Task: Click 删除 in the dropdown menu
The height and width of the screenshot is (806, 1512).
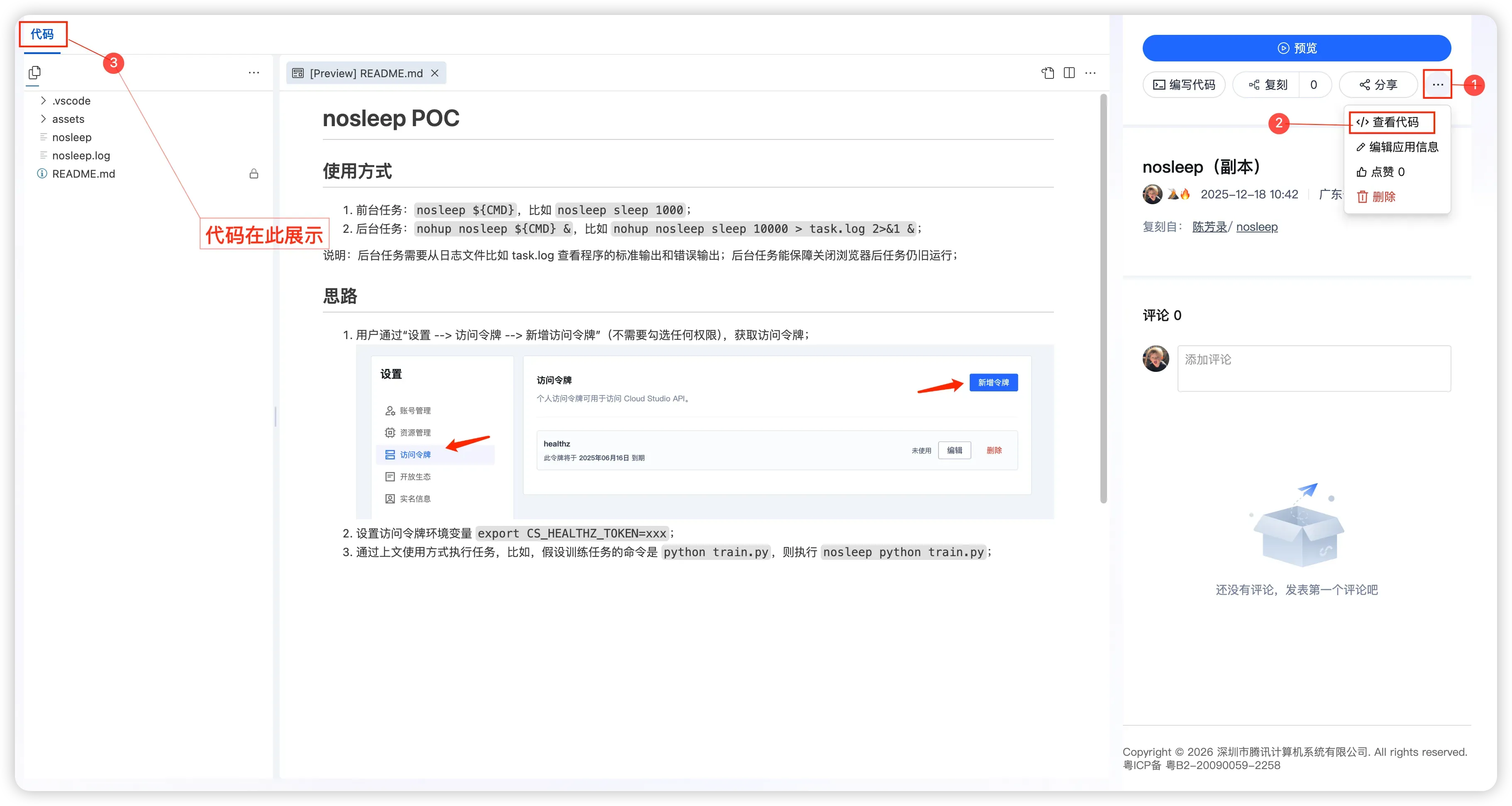Action: pos(1376,197)
